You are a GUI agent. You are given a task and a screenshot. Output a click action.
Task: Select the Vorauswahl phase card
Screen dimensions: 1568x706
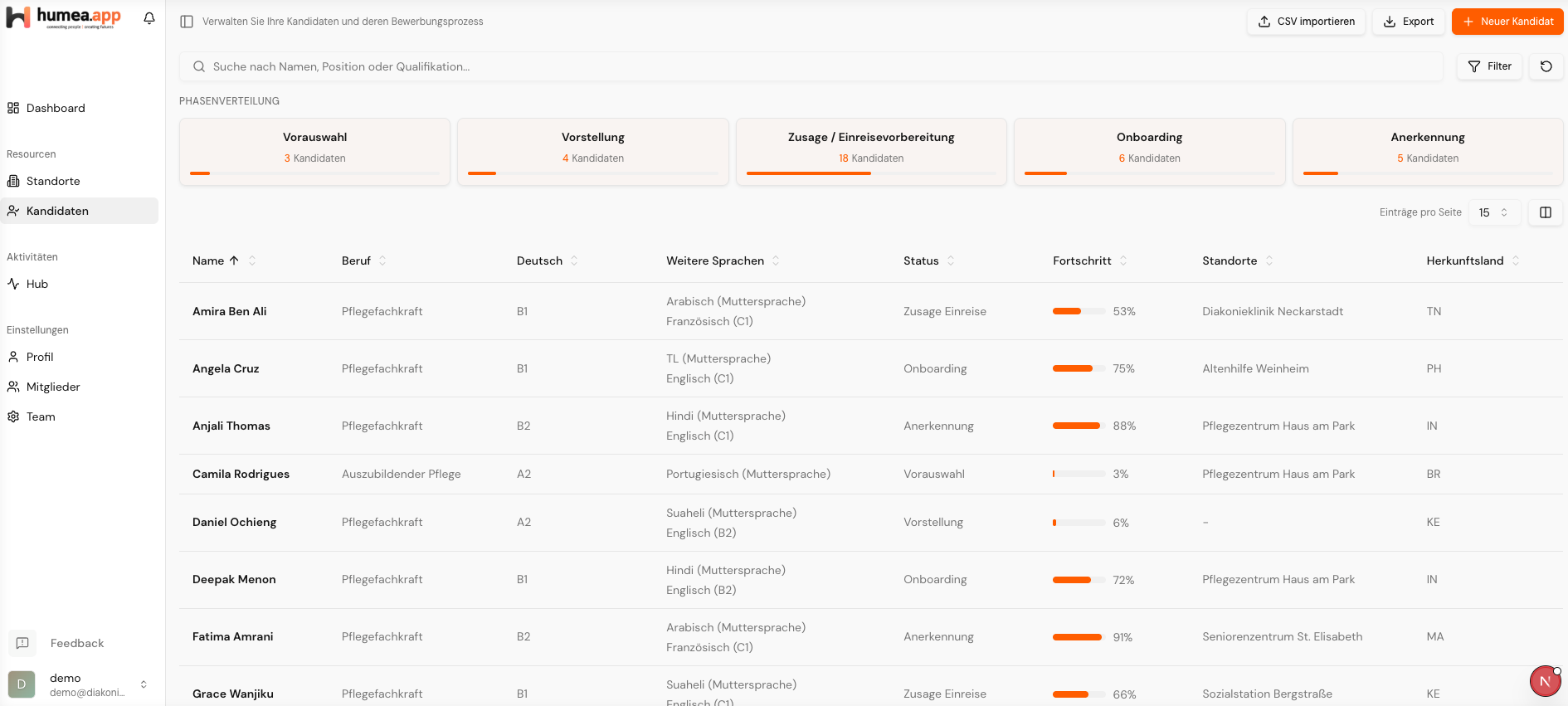(314, 152)
